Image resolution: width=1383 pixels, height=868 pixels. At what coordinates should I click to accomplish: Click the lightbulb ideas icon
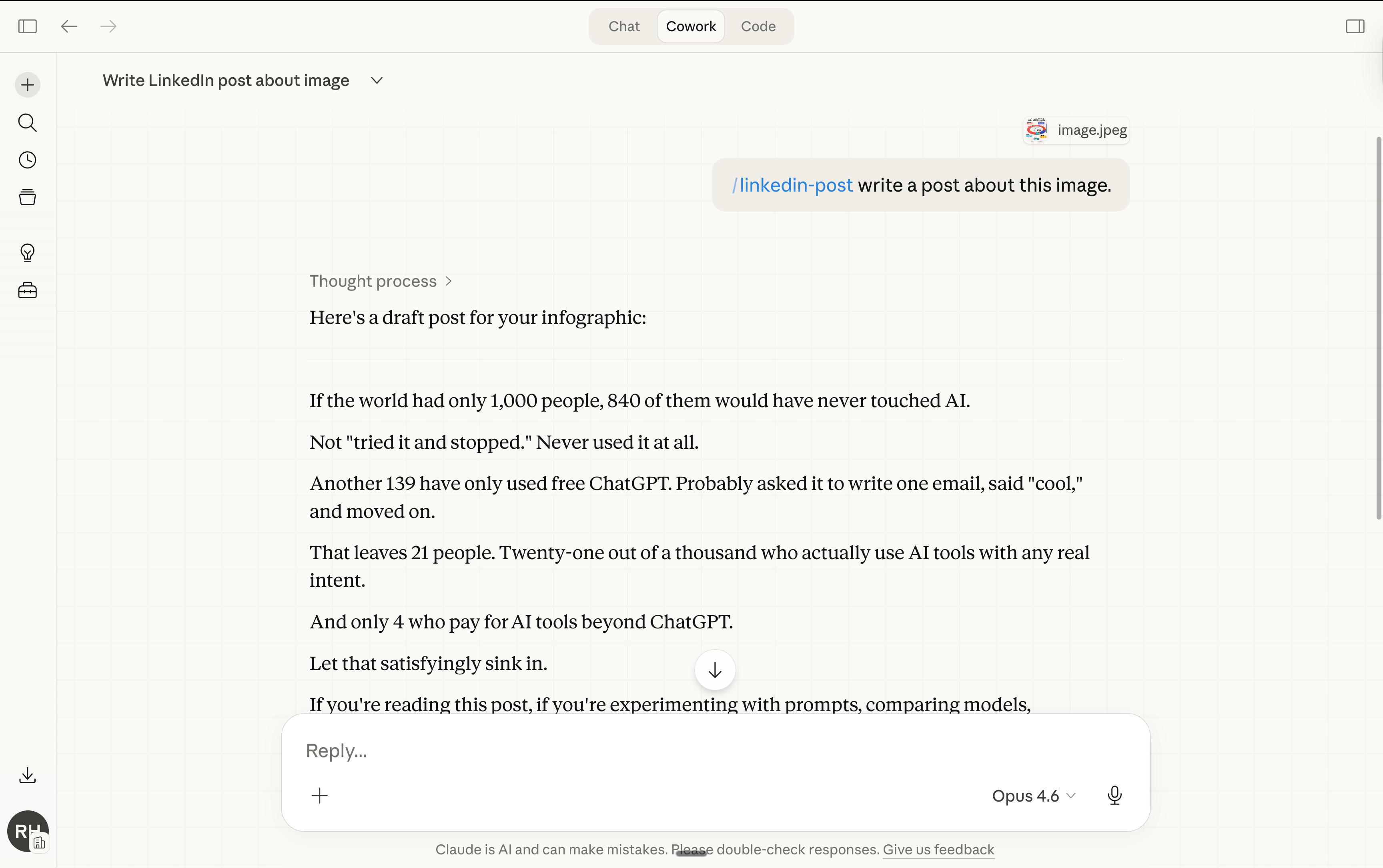(27, 252)
